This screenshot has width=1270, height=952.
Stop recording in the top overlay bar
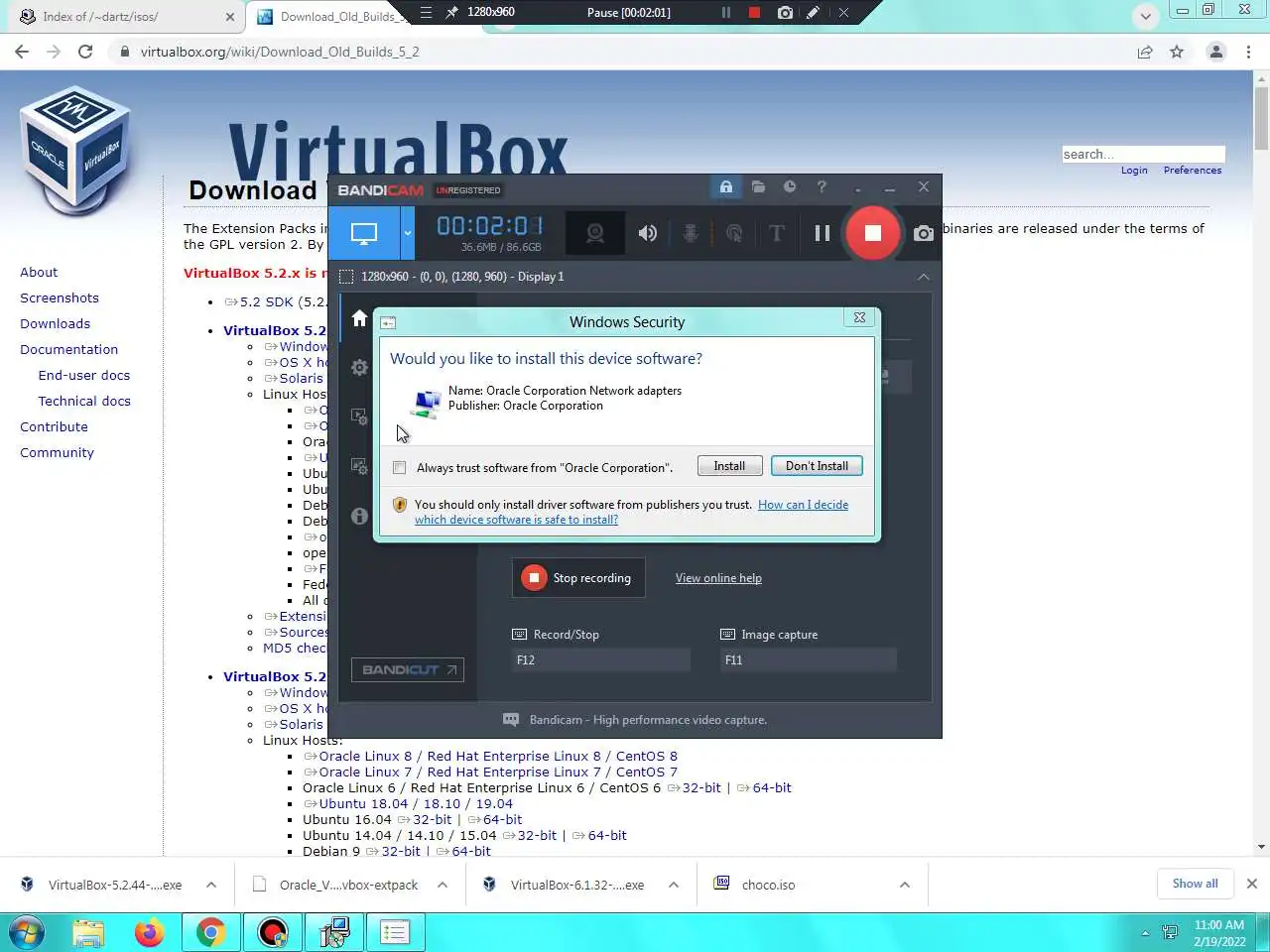pyautogui.click(x=754, y=13)
